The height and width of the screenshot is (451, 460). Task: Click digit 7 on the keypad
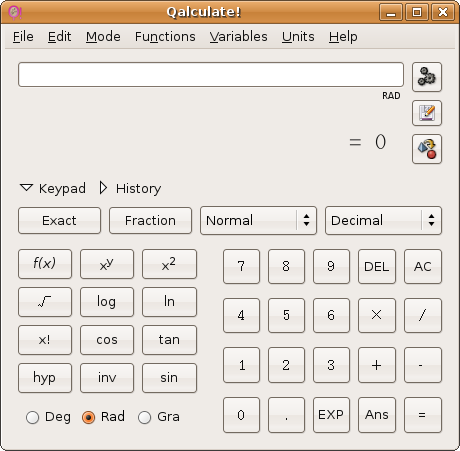[241, 266]
